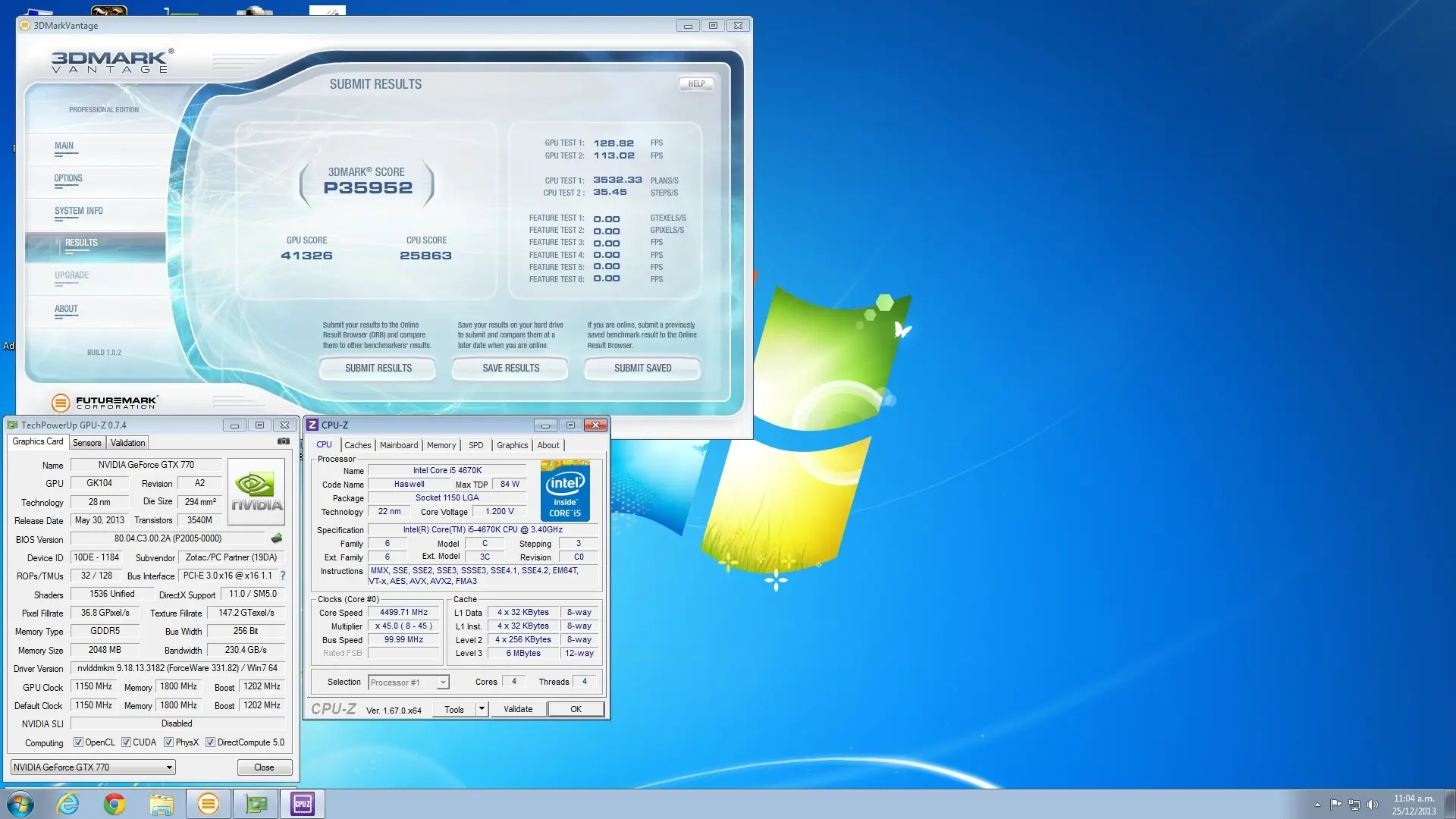Click the 3DMark score P35952

pyautogui.click(x=369, y=187)
